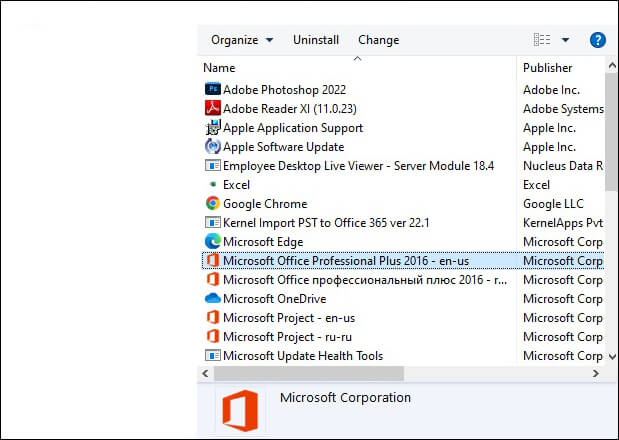Open help with the blue question mark

click(x=598, y=40)
